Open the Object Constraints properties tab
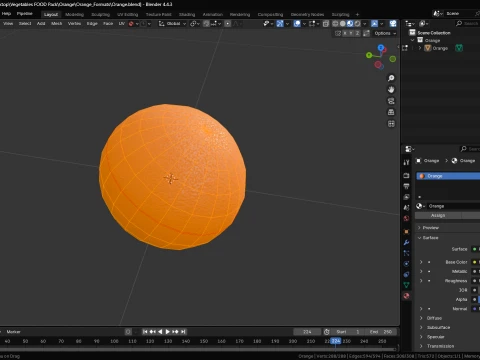Screen dimensions: 480x360 pyautogui.click(x=406, y=274)
